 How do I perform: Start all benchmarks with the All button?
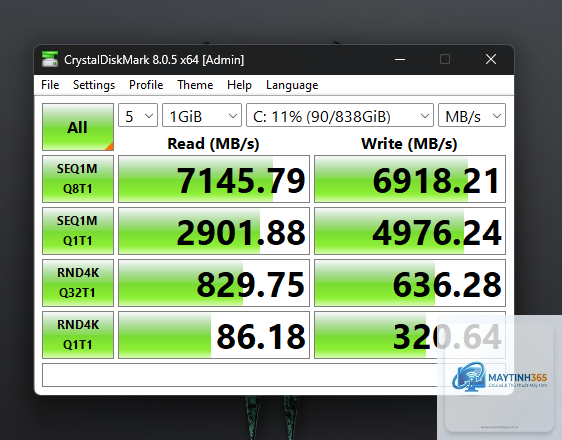[78, 127]
